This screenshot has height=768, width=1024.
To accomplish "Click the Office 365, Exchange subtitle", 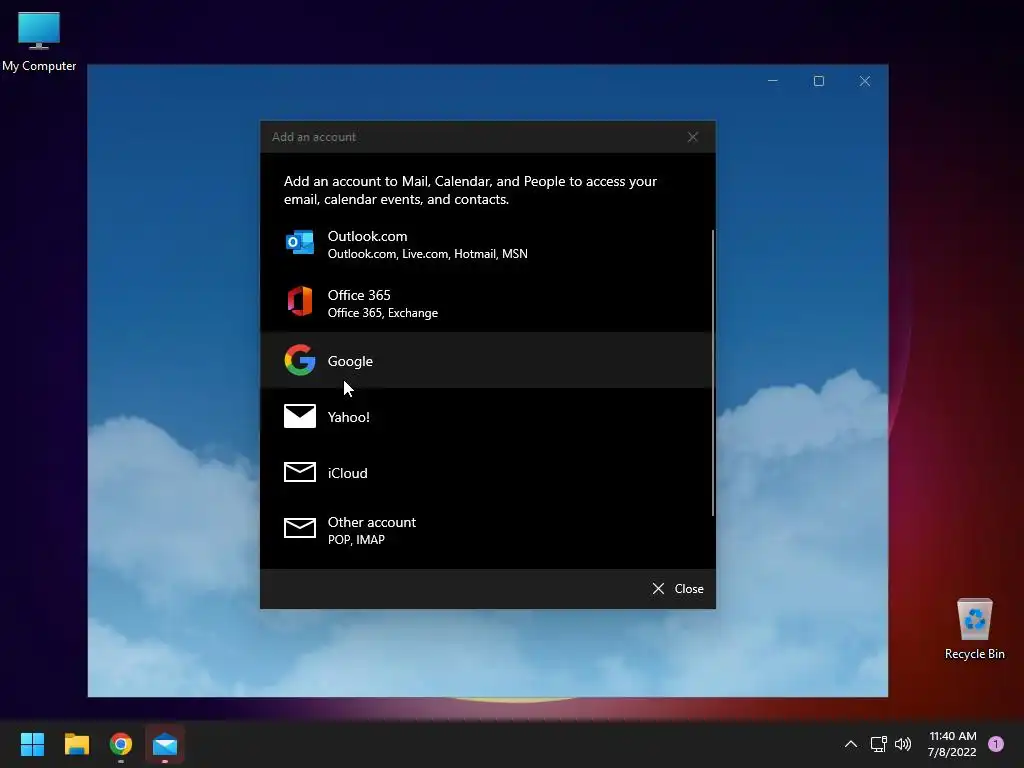I will (x=383, y=313).
